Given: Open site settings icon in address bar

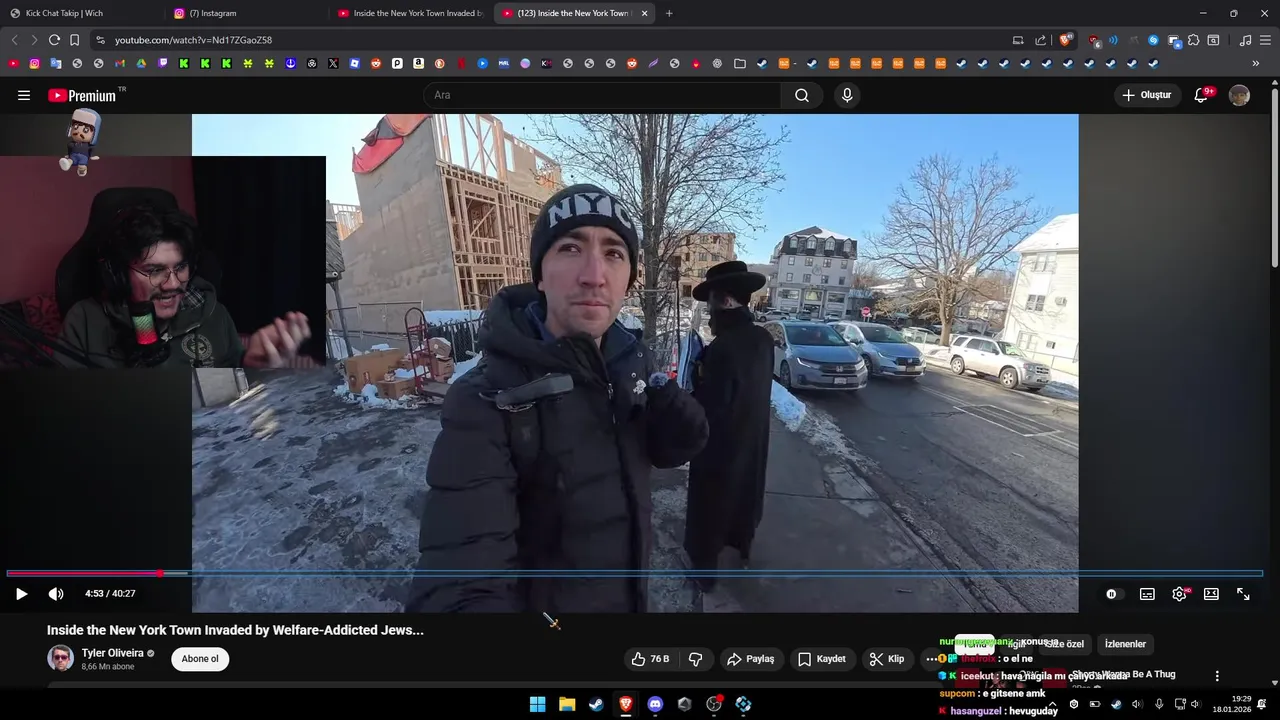Looking at the screenshot, I should click(99, 40).
